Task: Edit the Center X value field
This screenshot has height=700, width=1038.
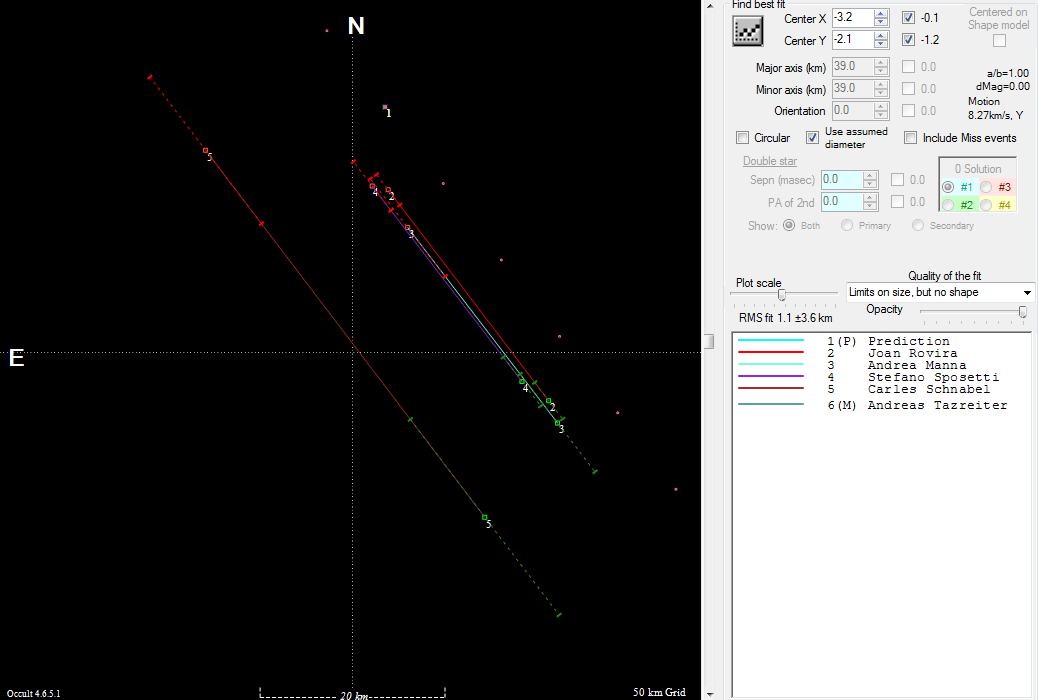Action: click(x=853, y=18)
